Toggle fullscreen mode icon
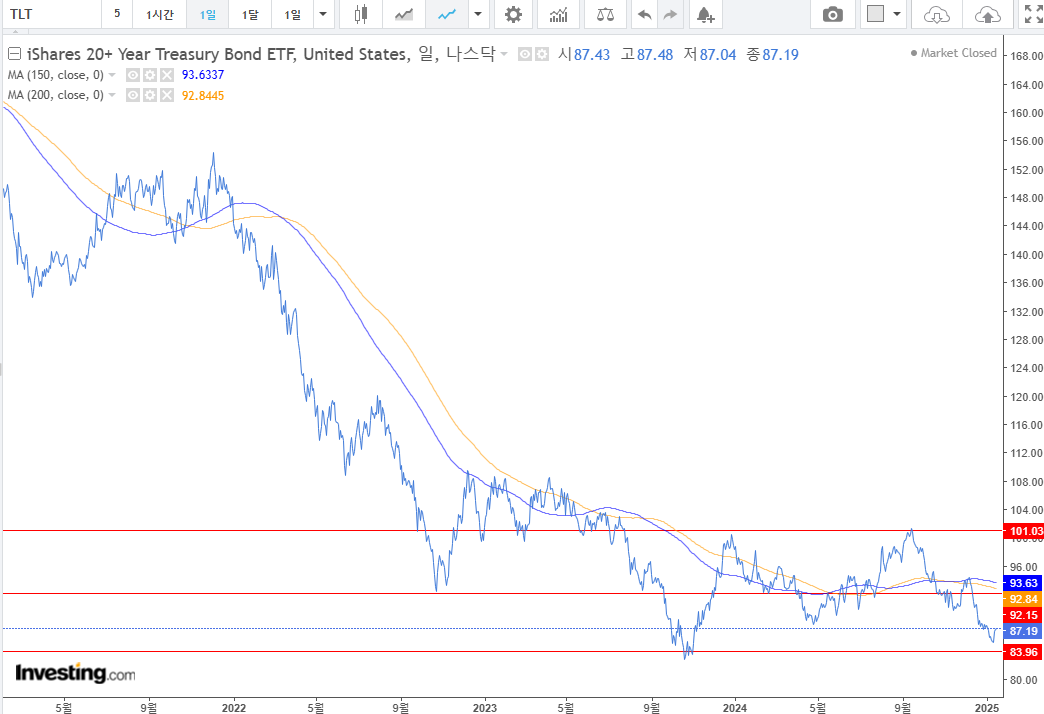The height and width of the screenshot is (714, 1044). pos(1033,14)
